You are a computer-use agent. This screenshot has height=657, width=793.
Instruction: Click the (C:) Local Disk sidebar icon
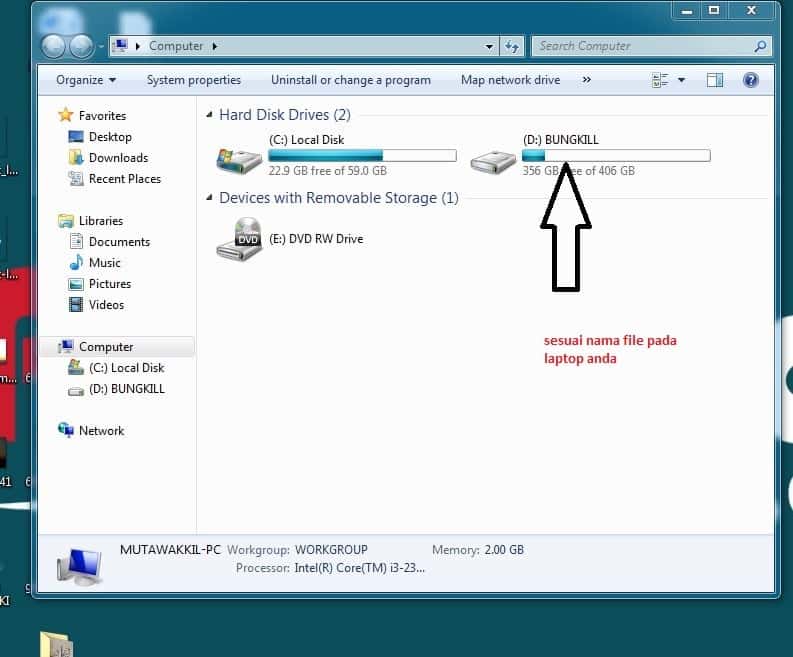tap(76, 367)
